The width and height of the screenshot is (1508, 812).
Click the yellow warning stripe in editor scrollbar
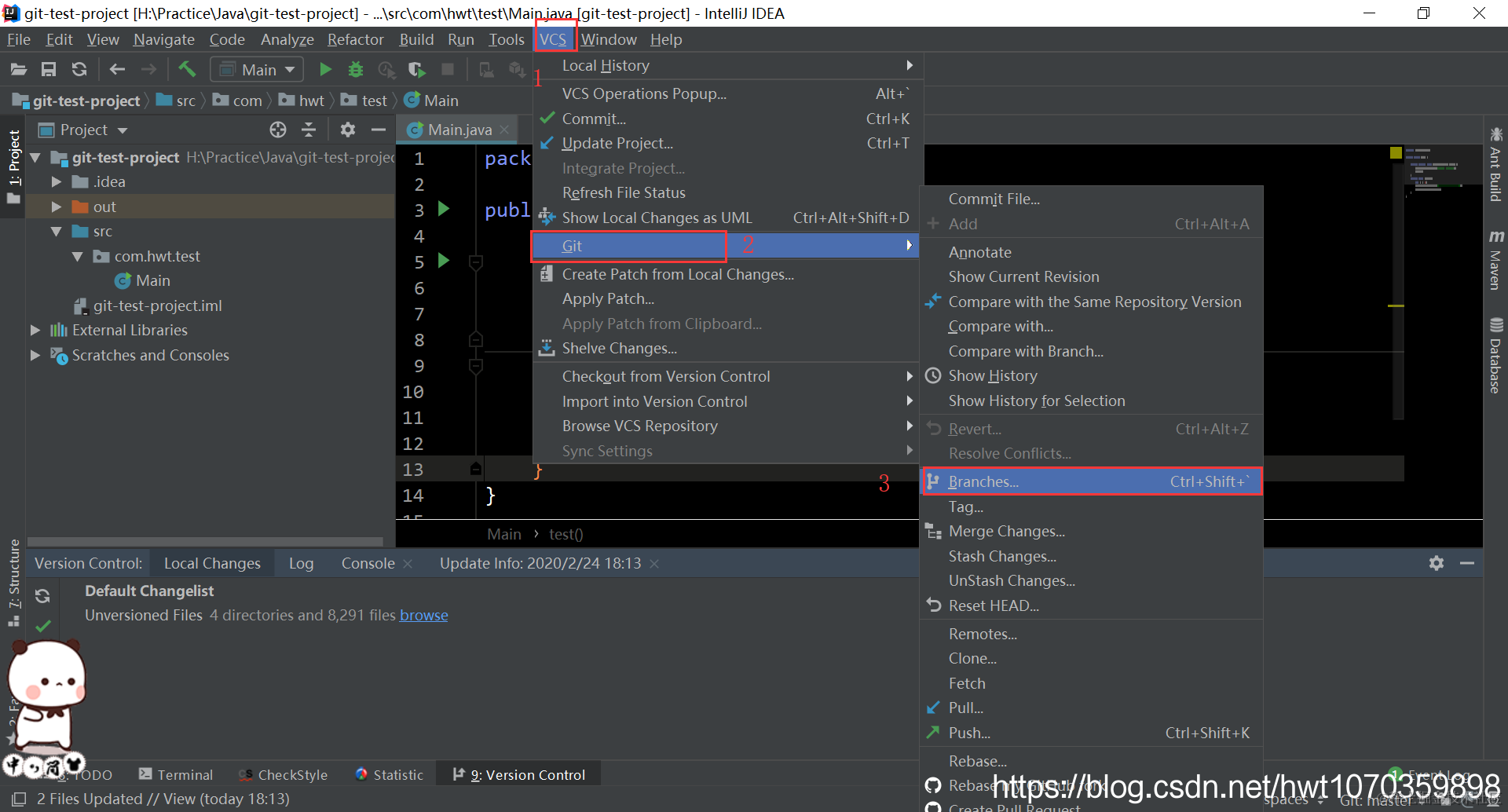[x=1396, y=305]
